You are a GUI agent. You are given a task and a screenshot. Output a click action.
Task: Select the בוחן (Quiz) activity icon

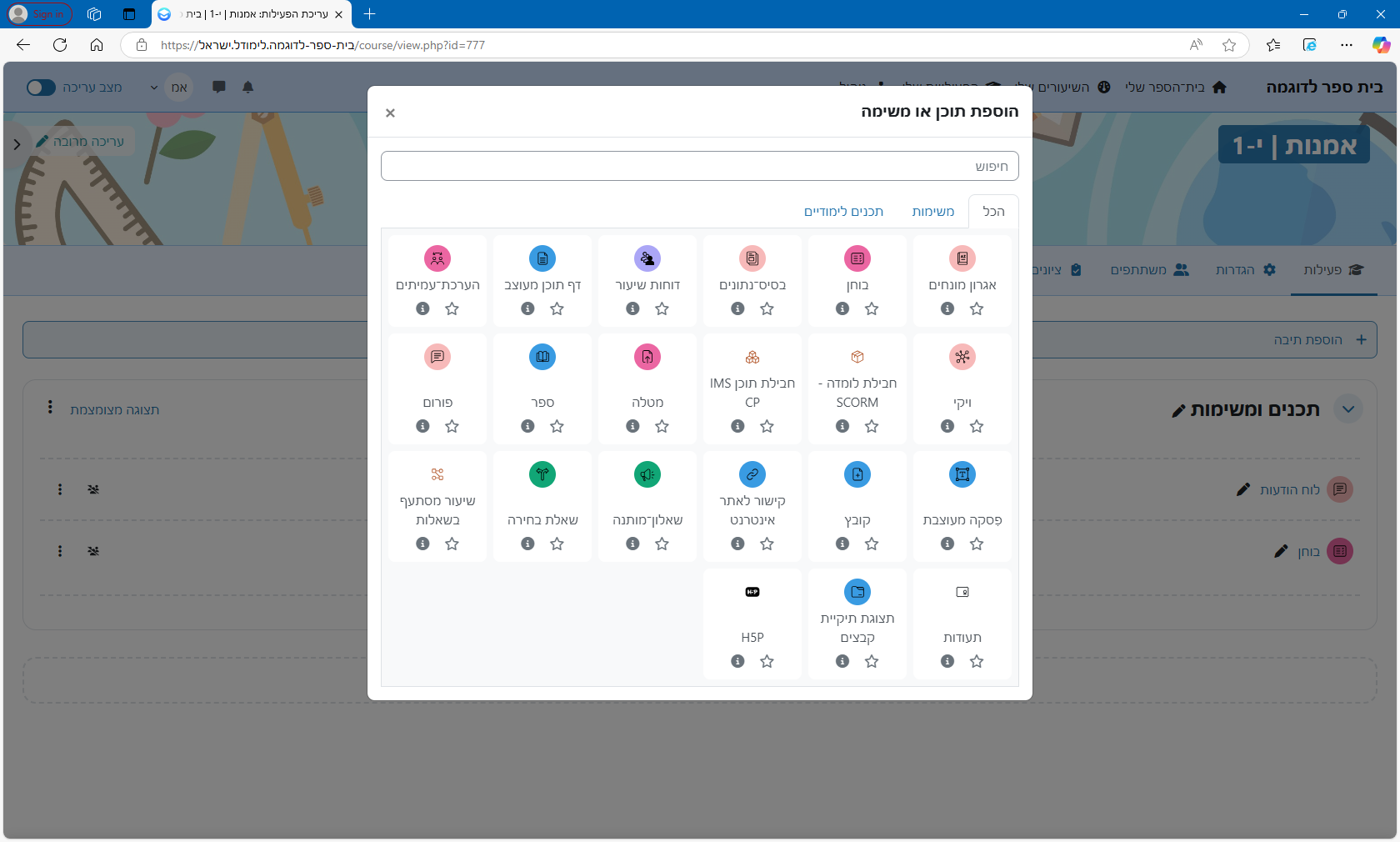click(x=857, y=258)
